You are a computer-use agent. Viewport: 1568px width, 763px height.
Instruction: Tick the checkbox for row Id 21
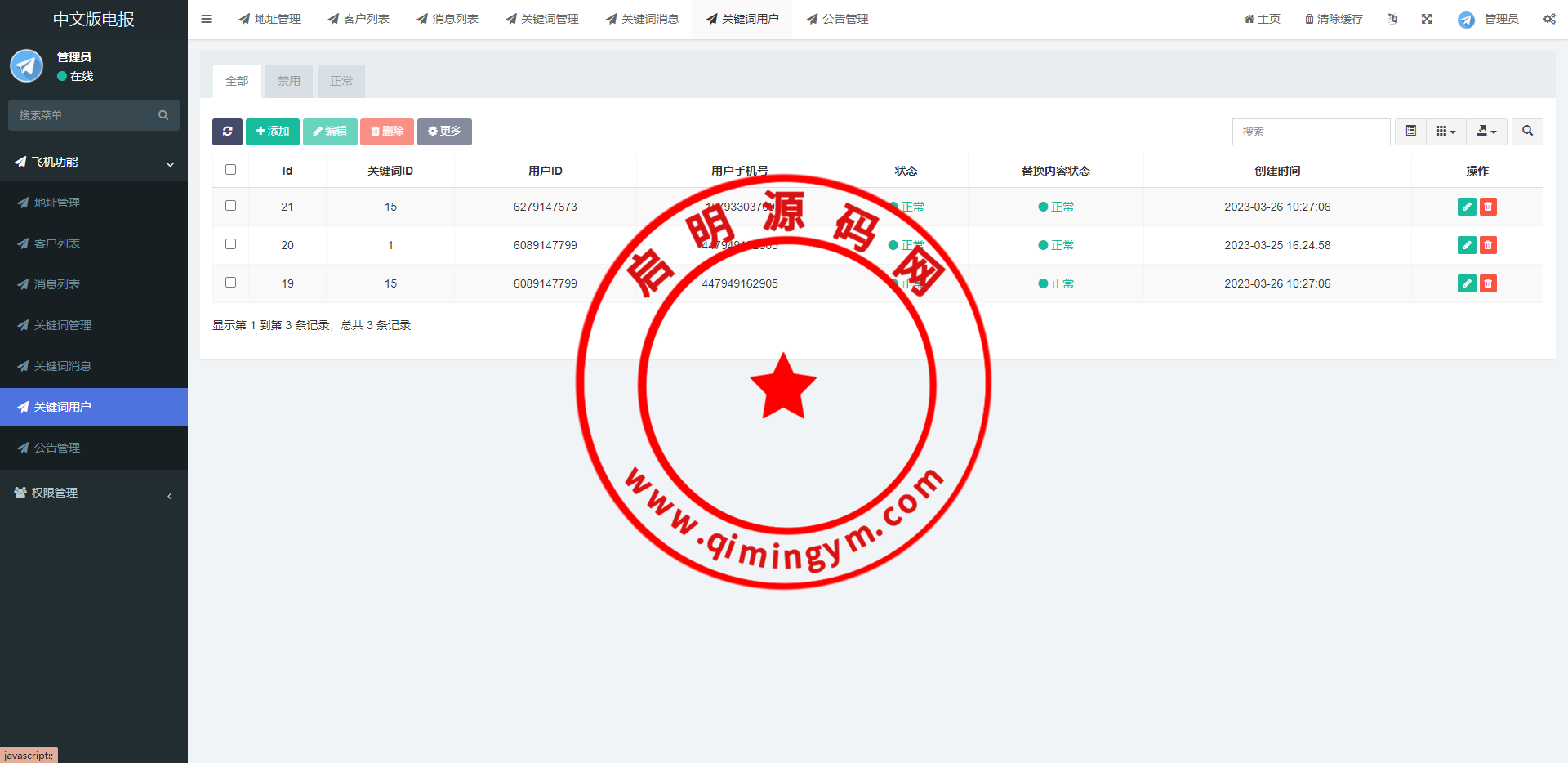point(230,206)
